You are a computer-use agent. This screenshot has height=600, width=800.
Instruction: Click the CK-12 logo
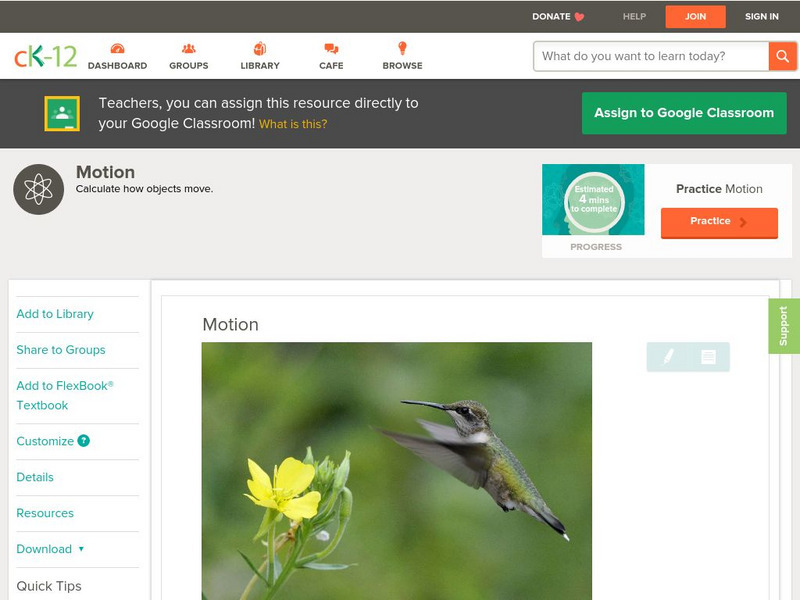[45, 56]
